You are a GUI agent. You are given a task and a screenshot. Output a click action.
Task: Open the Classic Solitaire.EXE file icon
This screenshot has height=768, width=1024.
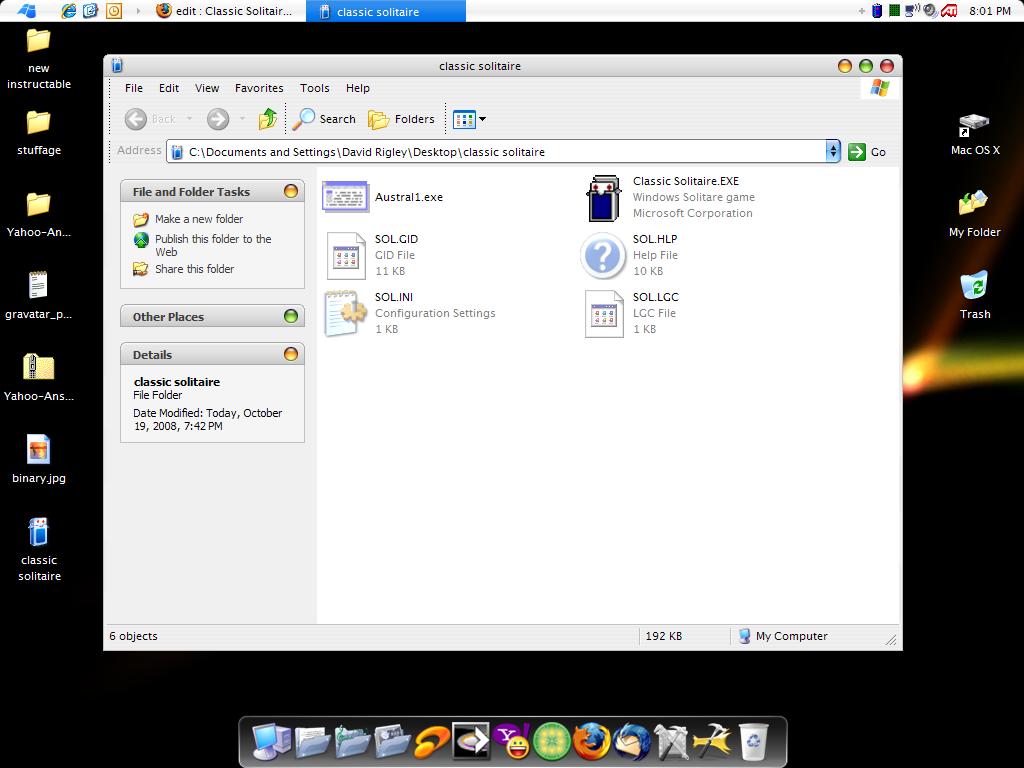click(x=604, y=197)
